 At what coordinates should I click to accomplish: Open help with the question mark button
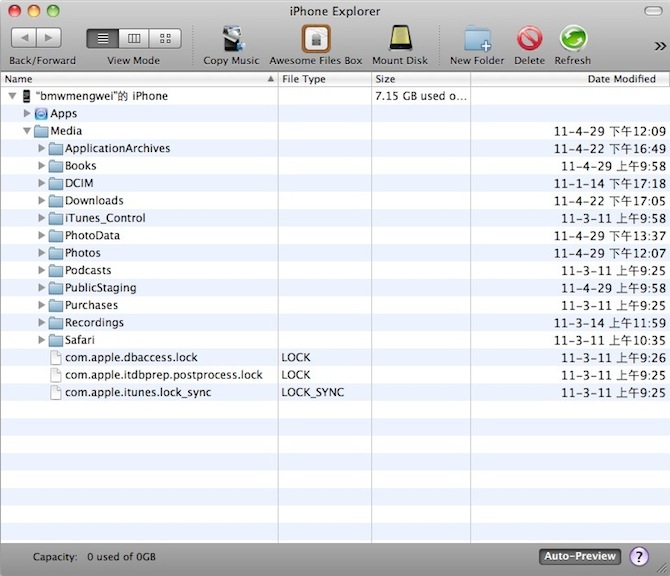coord(639,556)
